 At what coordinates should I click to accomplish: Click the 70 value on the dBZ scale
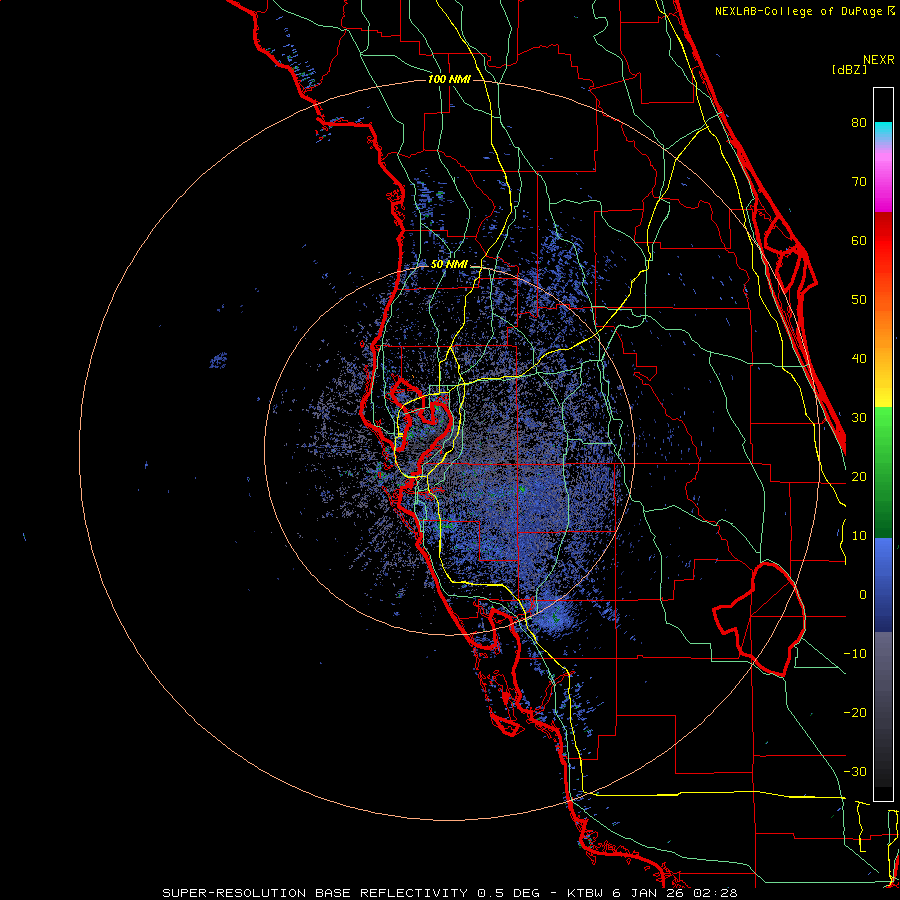[859, 182]
